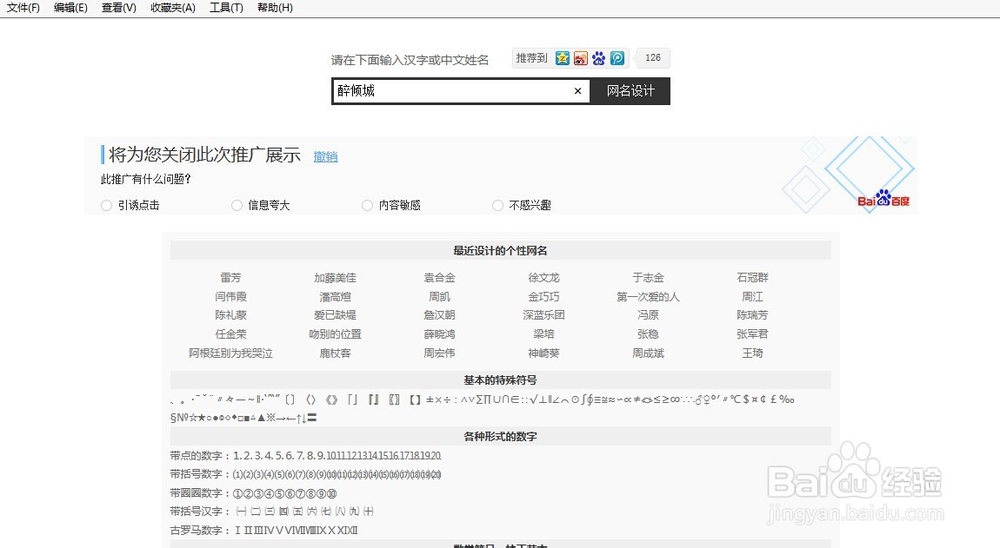
Task: Open the recent name 周宏伟
Action: click(x=439, y=353)
